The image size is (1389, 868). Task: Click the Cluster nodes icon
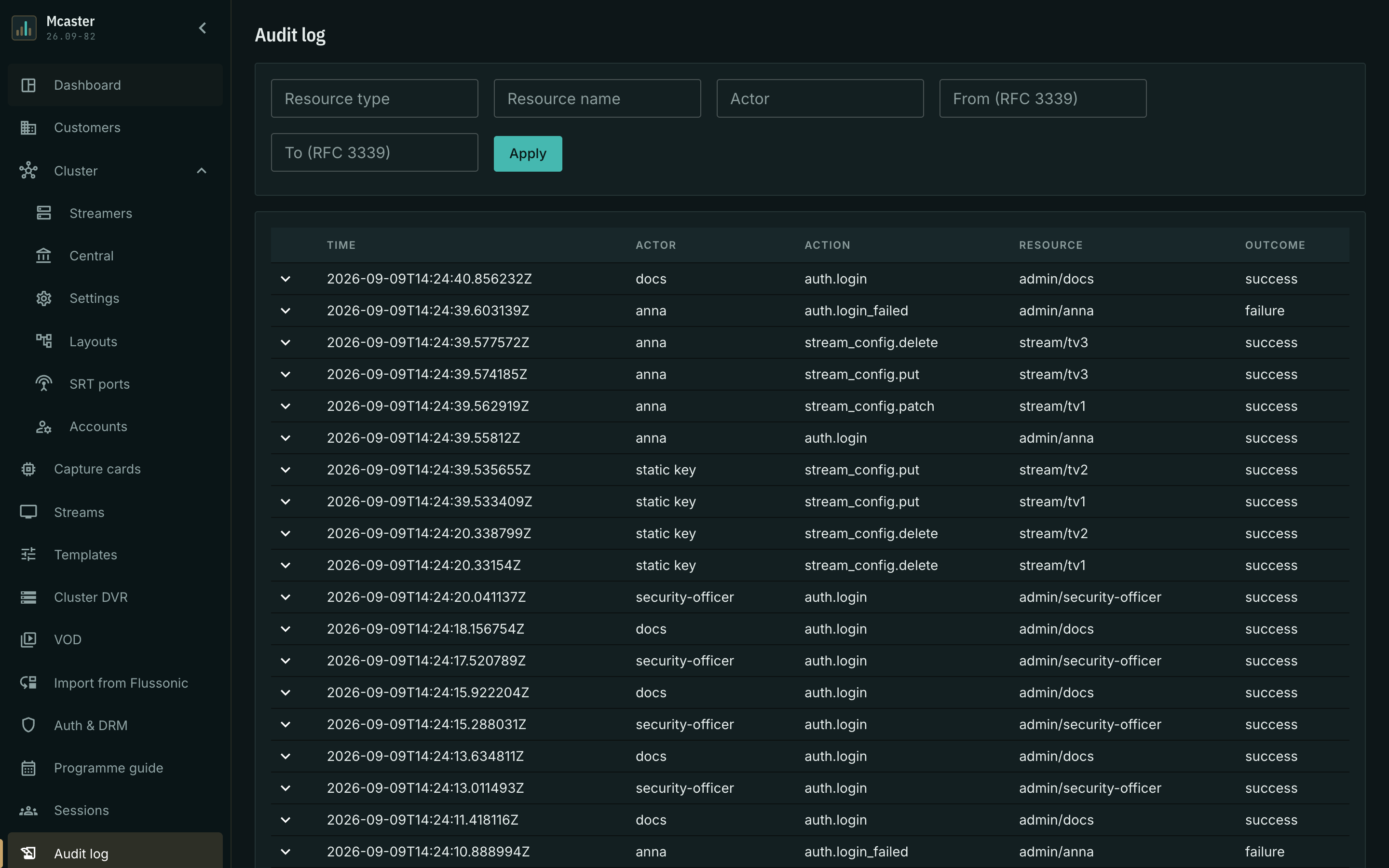tap(28, 171)
